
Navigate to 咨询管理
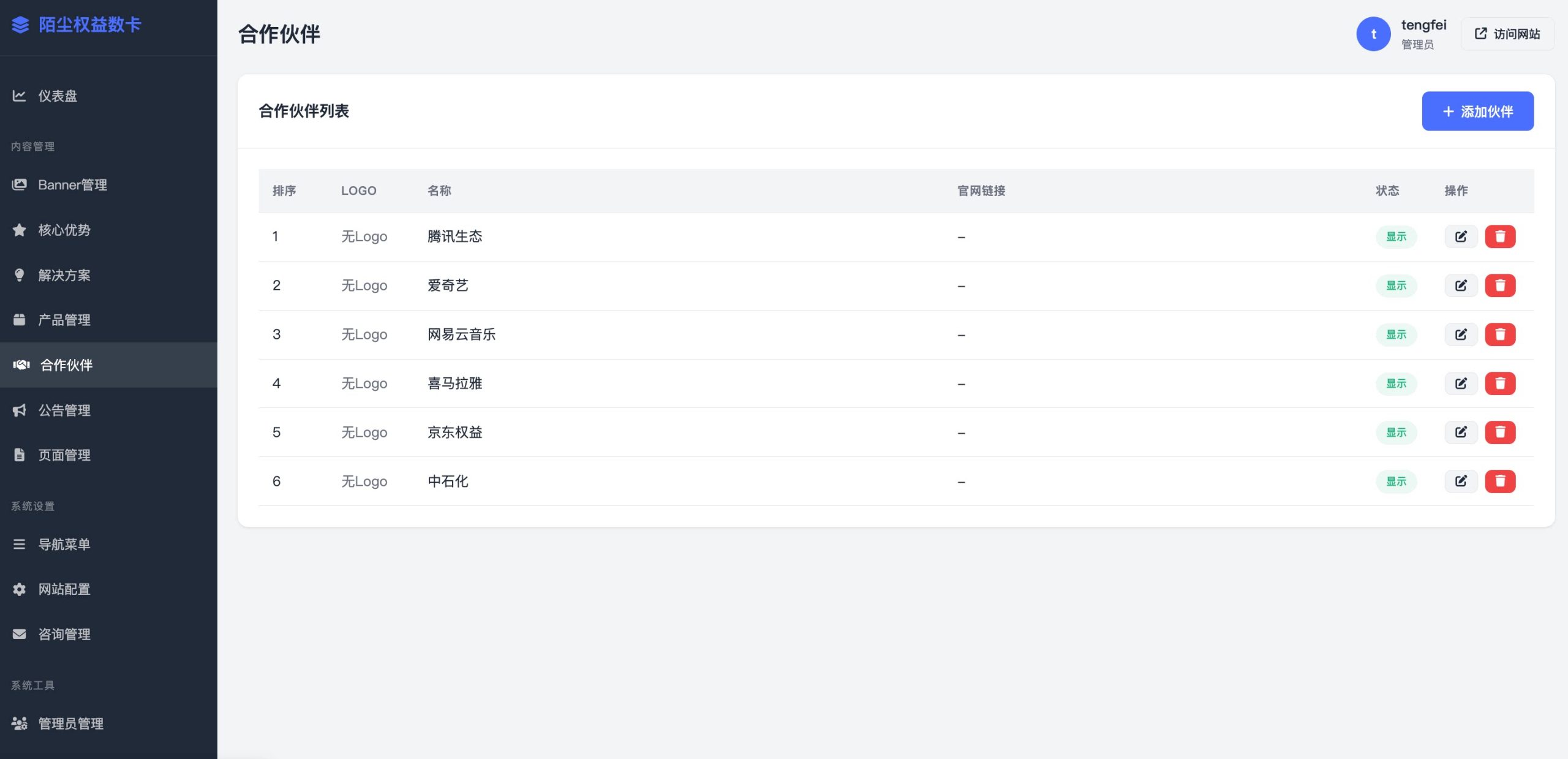[x=108, y=635]
